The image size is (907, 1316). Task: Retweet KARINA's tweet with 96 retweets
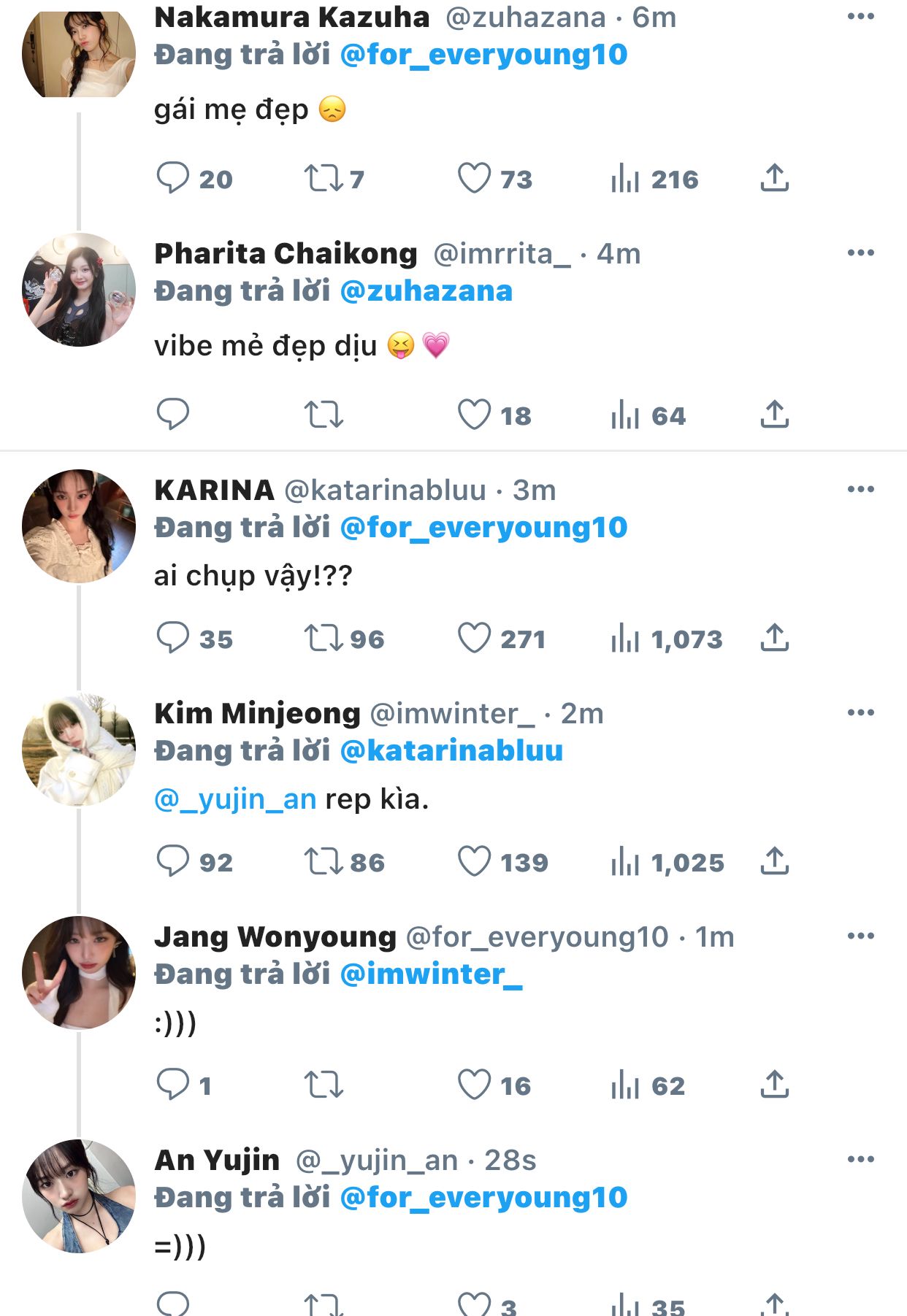pyautogui.click(x=323, y=638)
